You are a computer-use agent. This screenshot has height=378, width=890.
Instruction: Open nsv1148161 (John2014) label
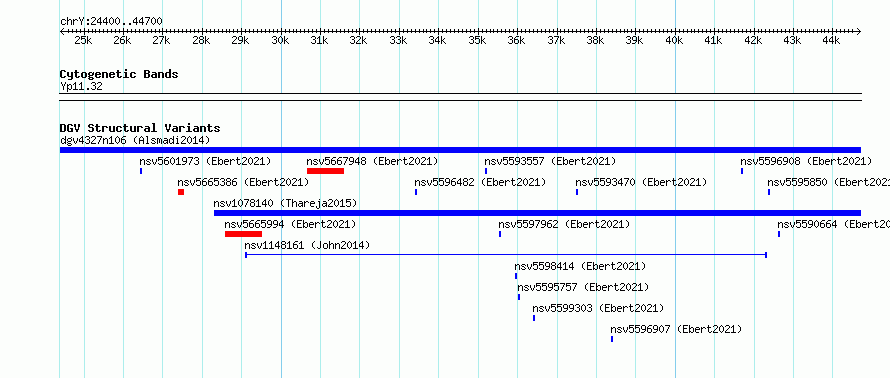point(307,245)
